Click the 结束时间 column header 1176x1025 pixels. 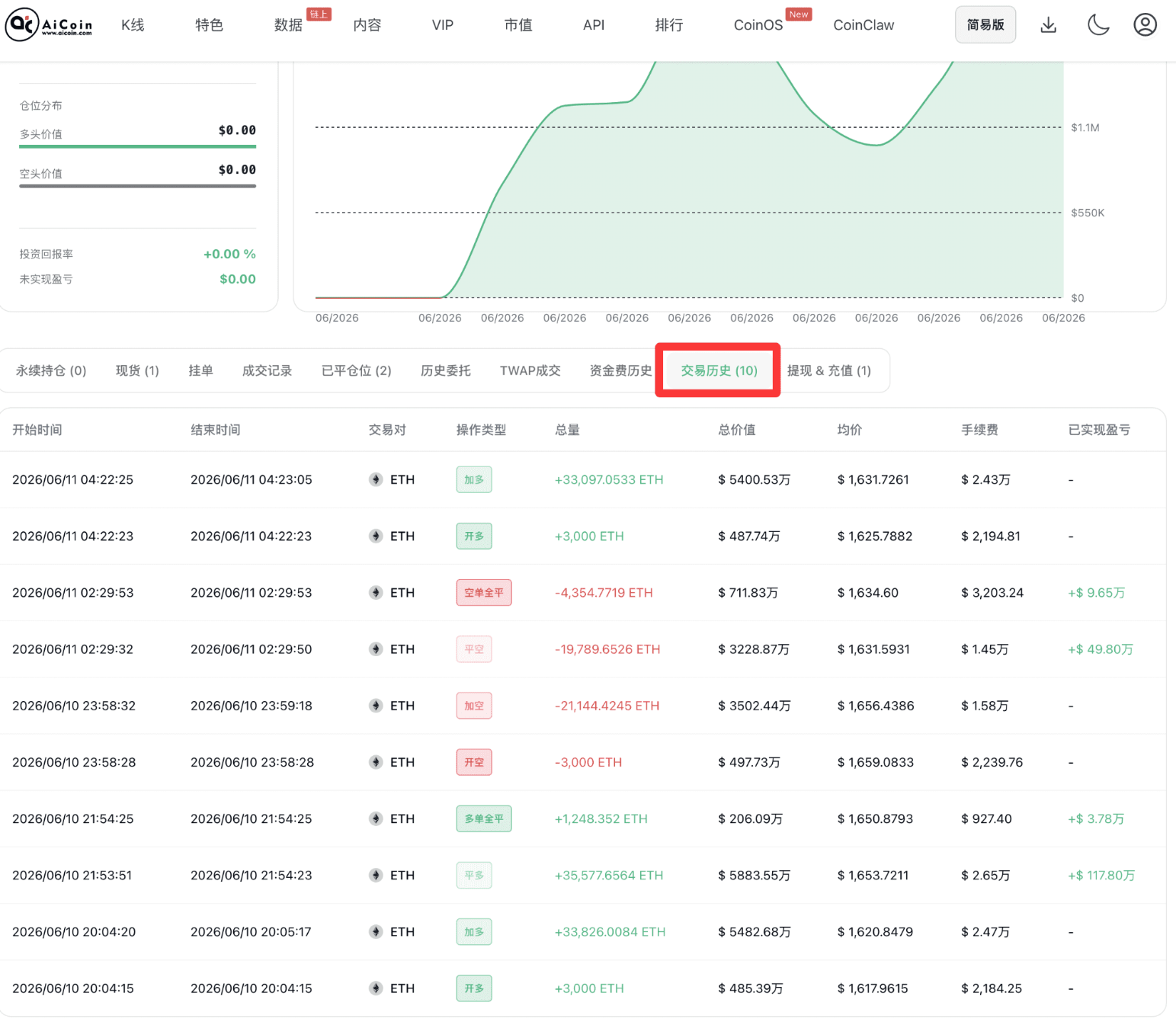point(216,430)
